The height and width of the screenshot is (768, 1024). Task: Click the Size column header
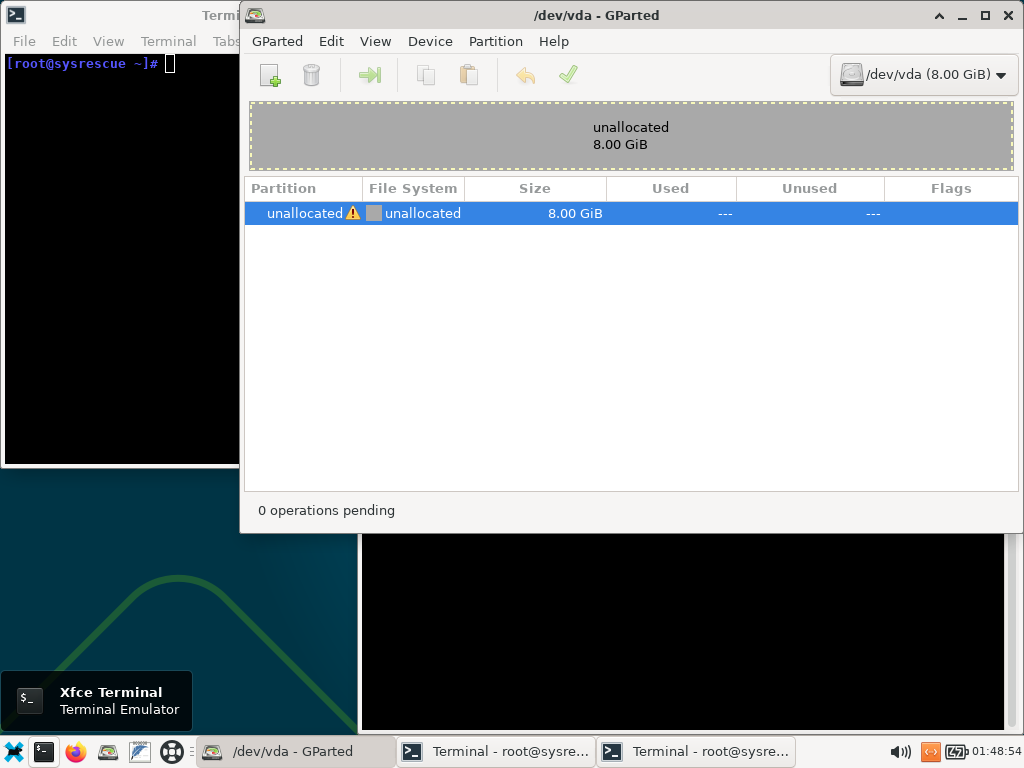[x=536, y=189]
